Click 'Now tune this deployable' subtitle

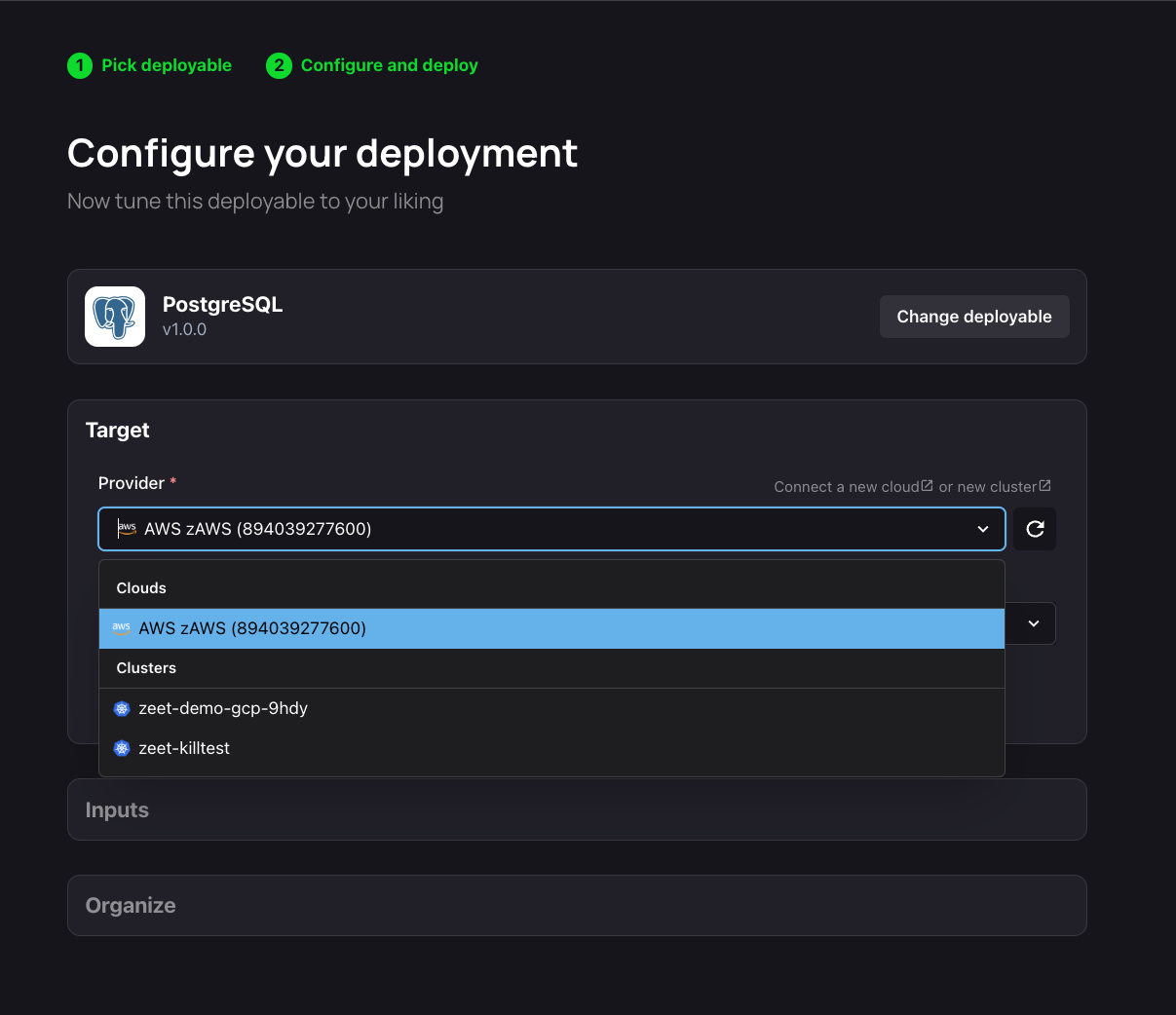click(255, 201)
